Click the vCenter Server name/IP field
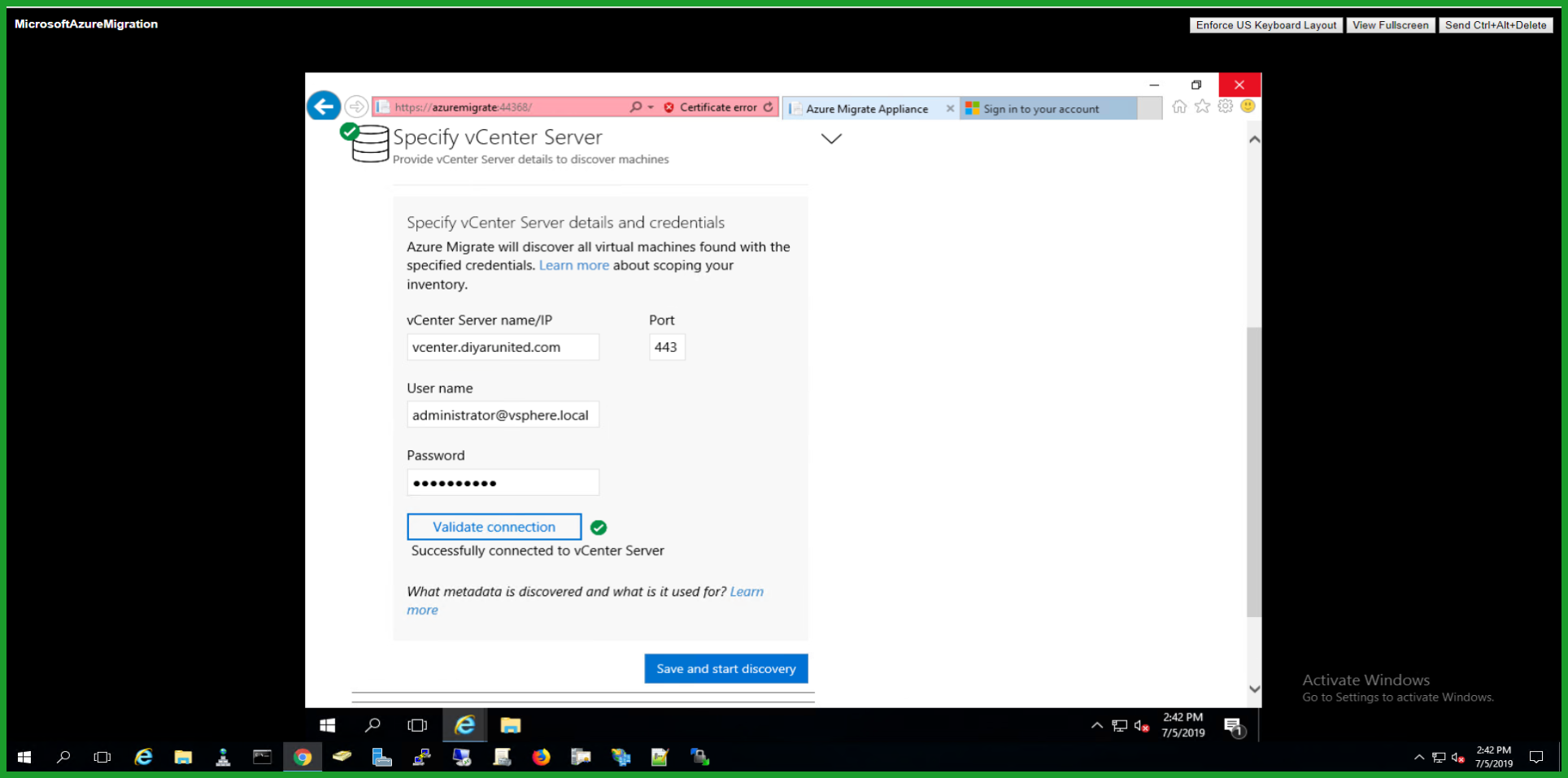Screen dimensions: 1568x778 503,347
